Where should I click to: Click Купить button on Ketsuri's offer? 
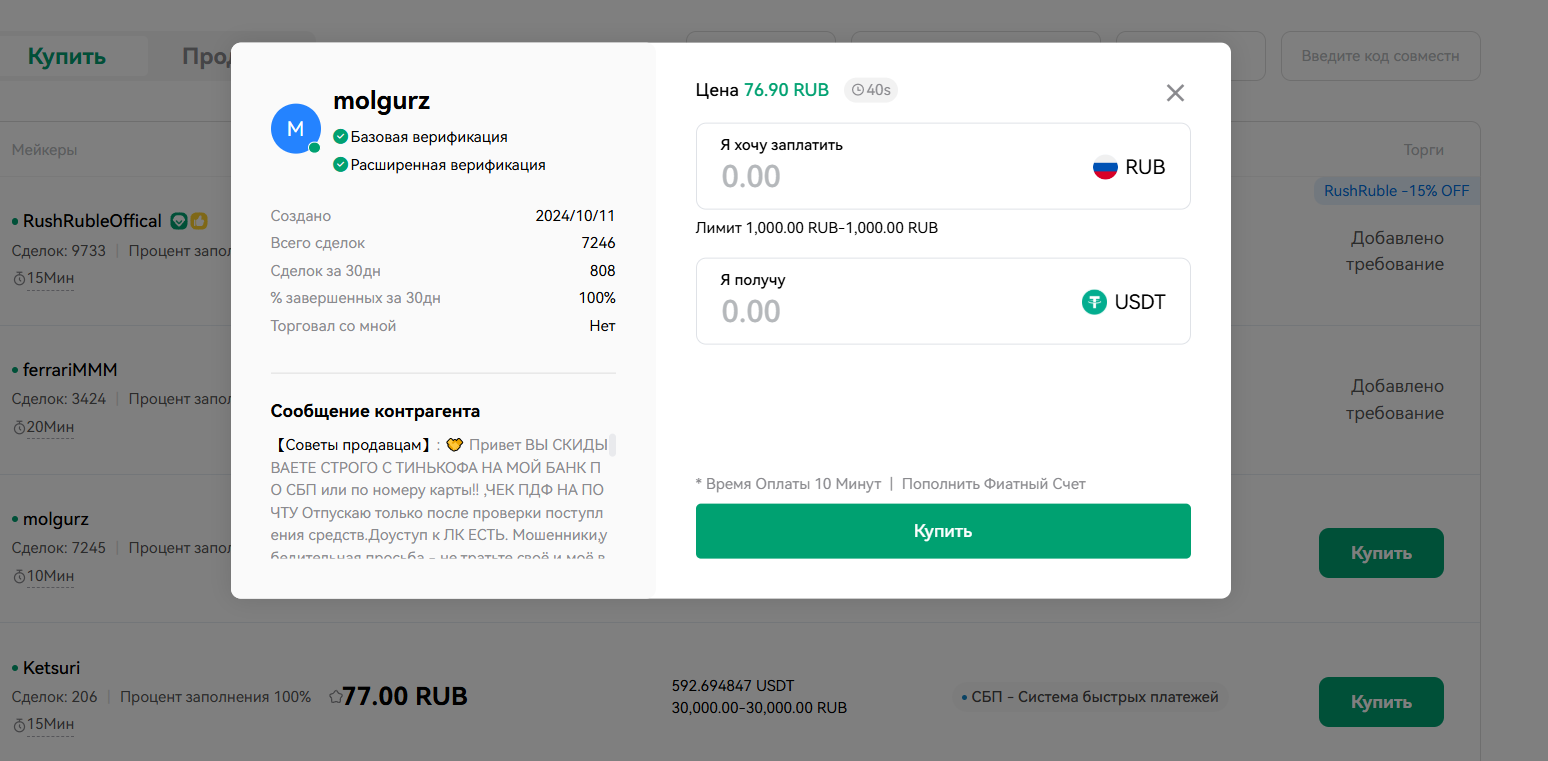1381,702
